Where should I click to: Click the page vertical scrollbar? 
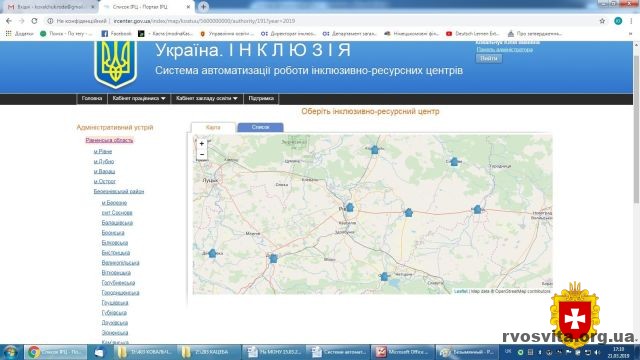click(636, 122)
